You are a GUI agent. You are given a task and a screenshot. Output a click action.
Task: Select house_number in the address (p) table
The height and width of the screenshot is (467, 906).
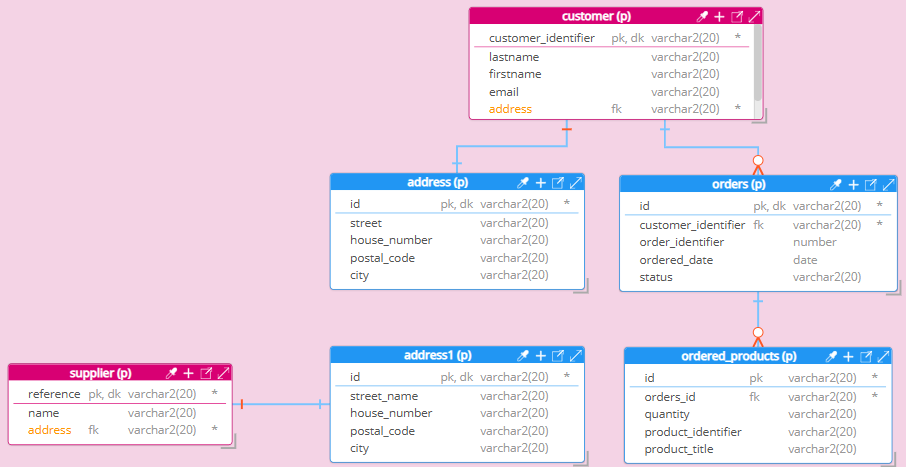tap(458, 240)
